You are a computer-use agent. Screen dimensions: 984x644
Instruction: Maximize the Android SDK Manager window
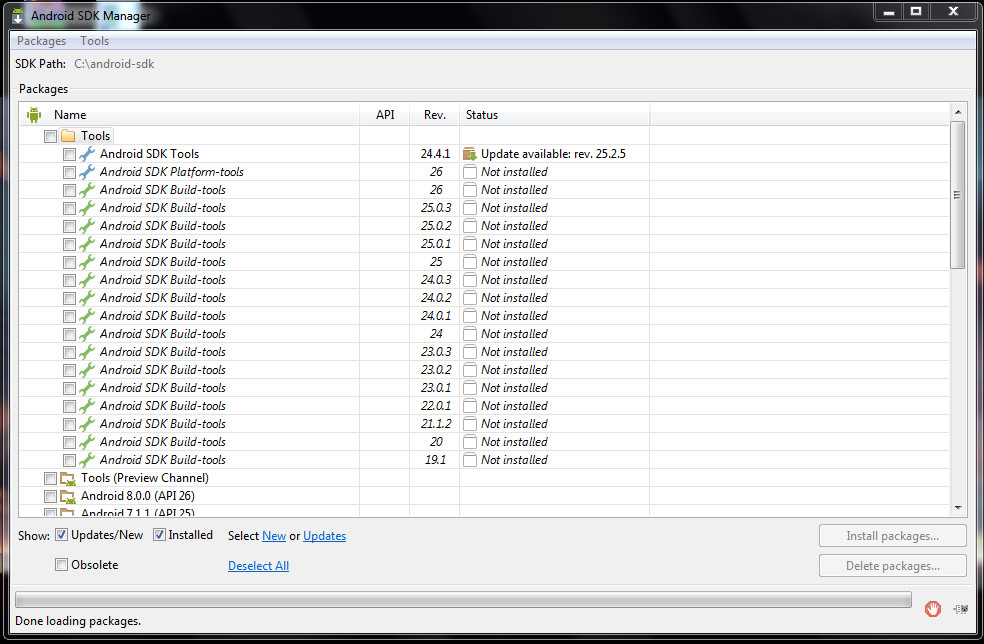coord(916,11)
